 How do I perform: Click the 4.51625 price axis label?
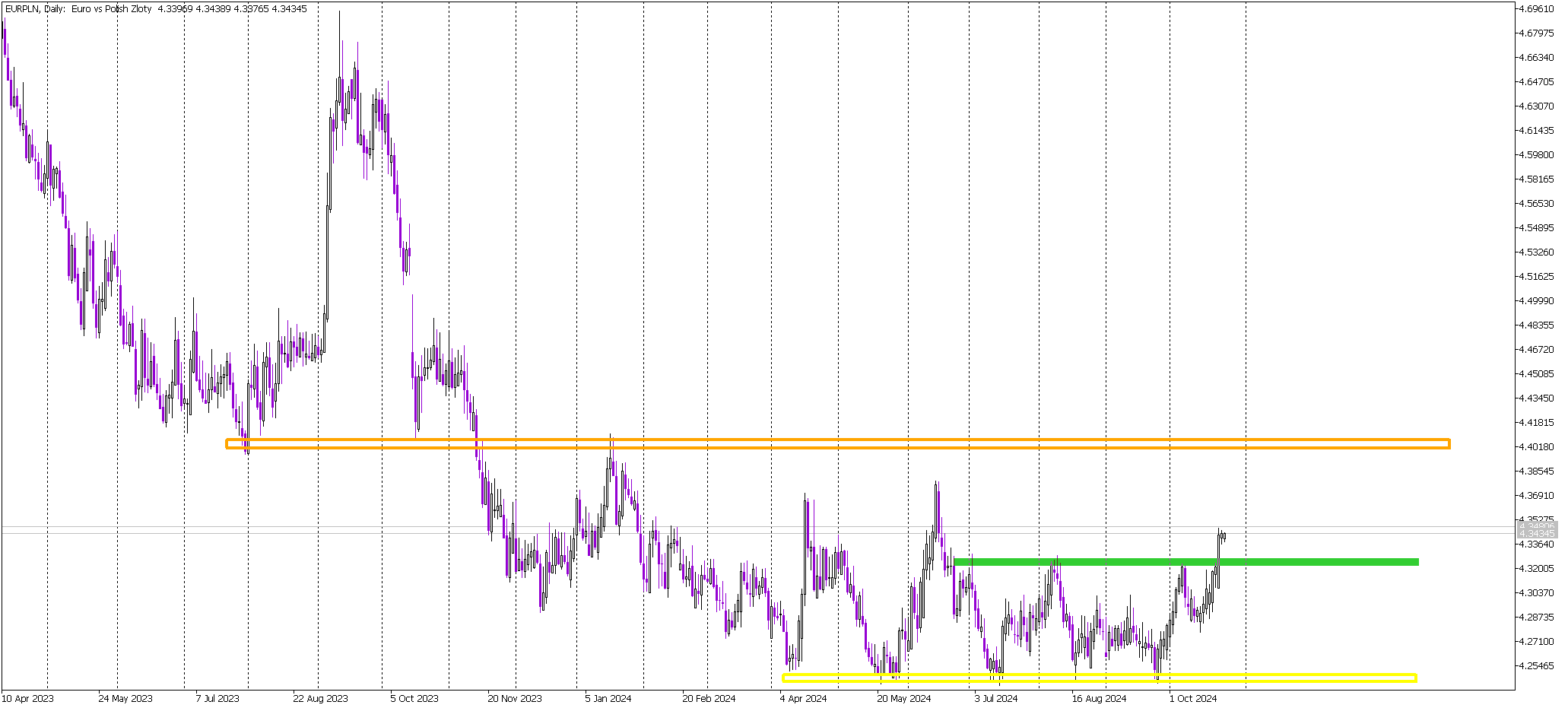click(1537, 277)
